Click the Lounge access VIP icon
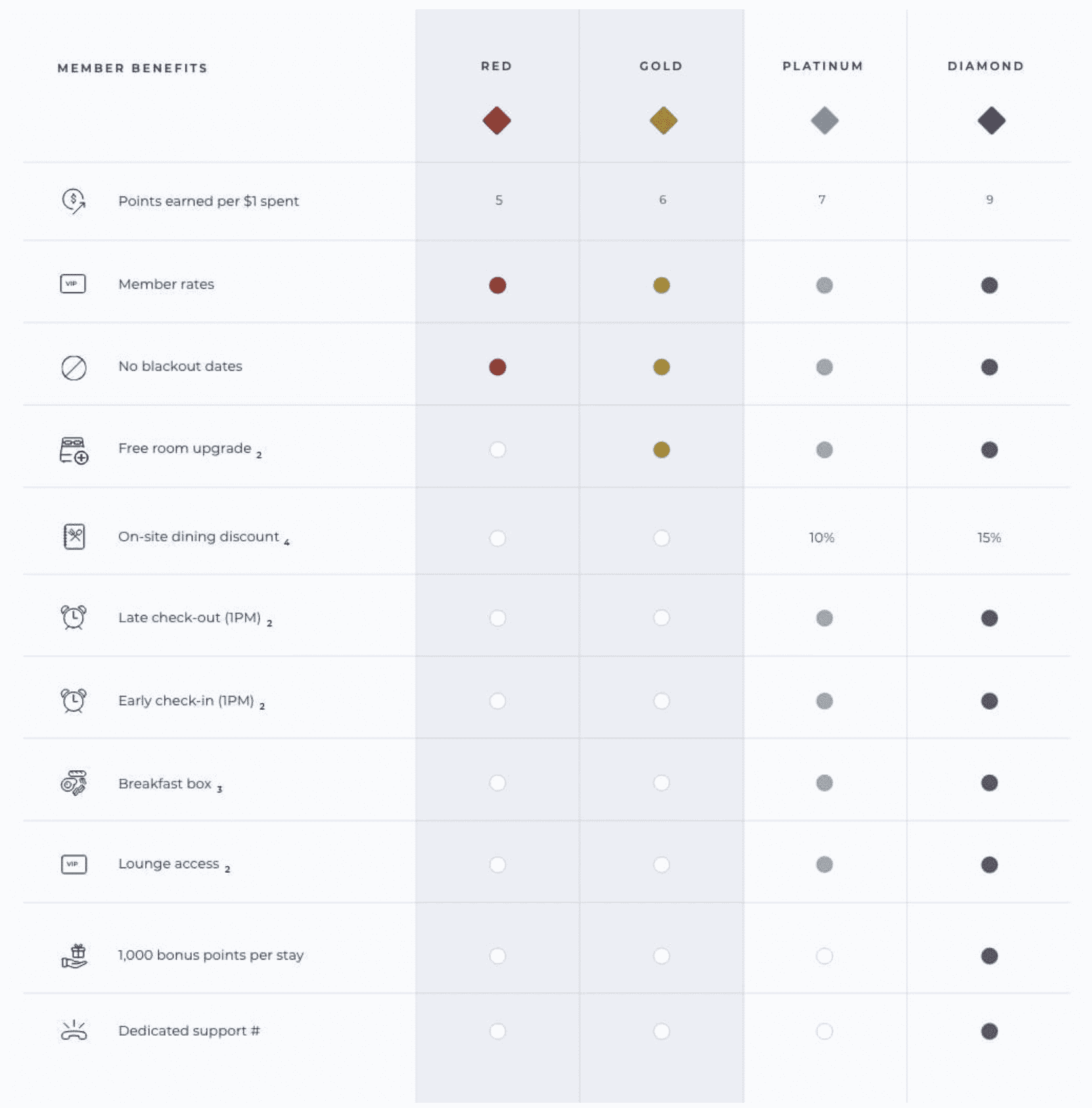 (x=74, y=864)
